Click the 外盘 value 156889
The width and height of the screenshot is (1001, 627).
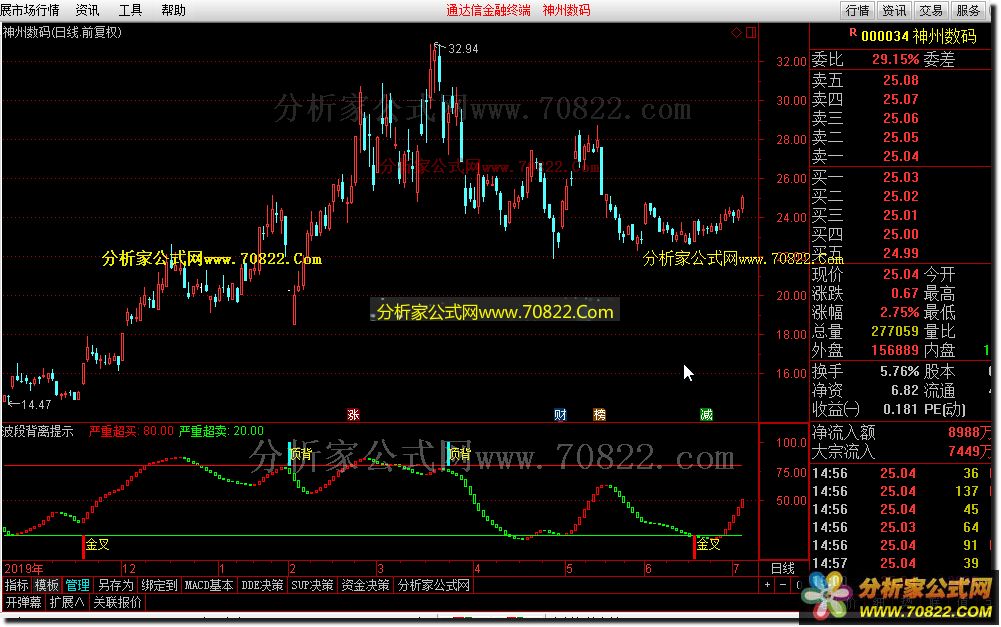pos(895,351)
